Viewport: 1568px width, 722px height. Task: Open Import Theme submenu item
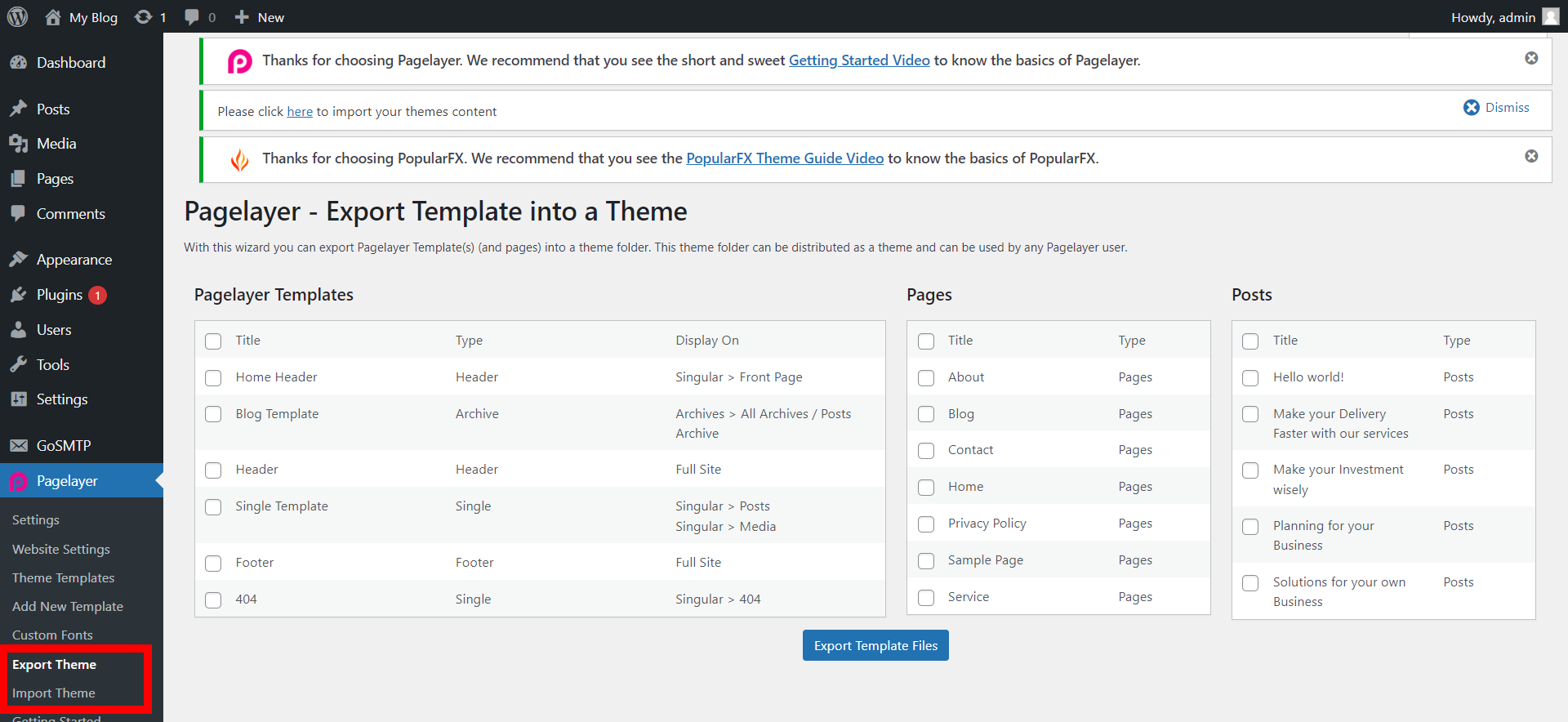click(54, 693)
